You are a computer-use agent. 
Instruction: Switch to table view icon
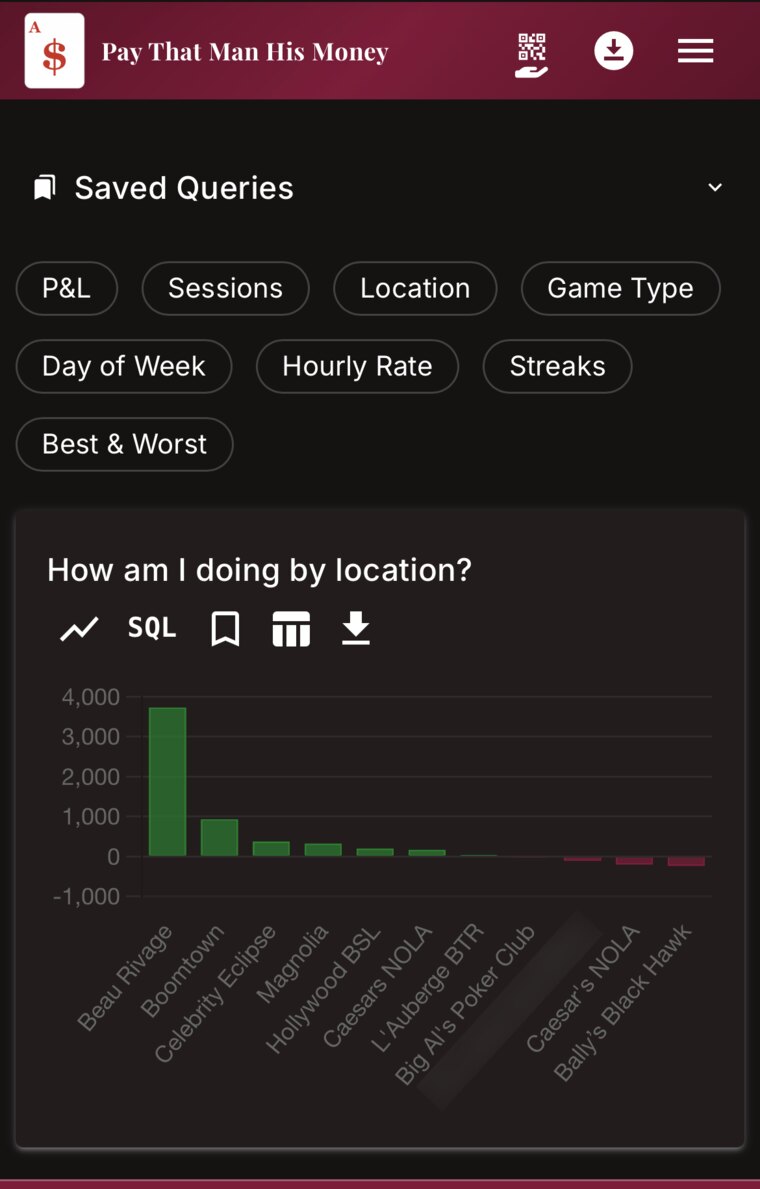(291, 629)
